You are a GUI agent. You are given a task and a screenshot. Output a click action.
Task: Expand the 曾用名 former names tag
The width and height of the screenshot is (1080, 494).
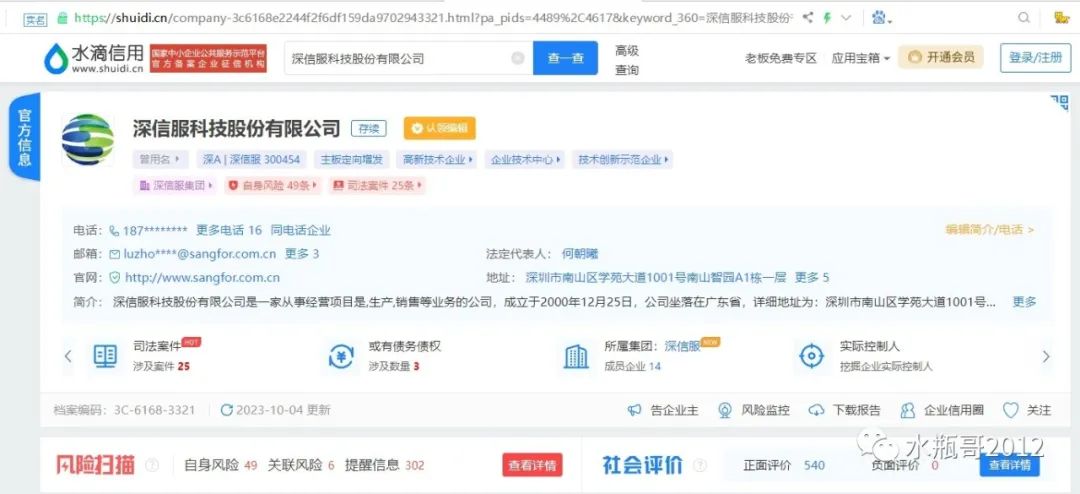[x=160, y=160]
